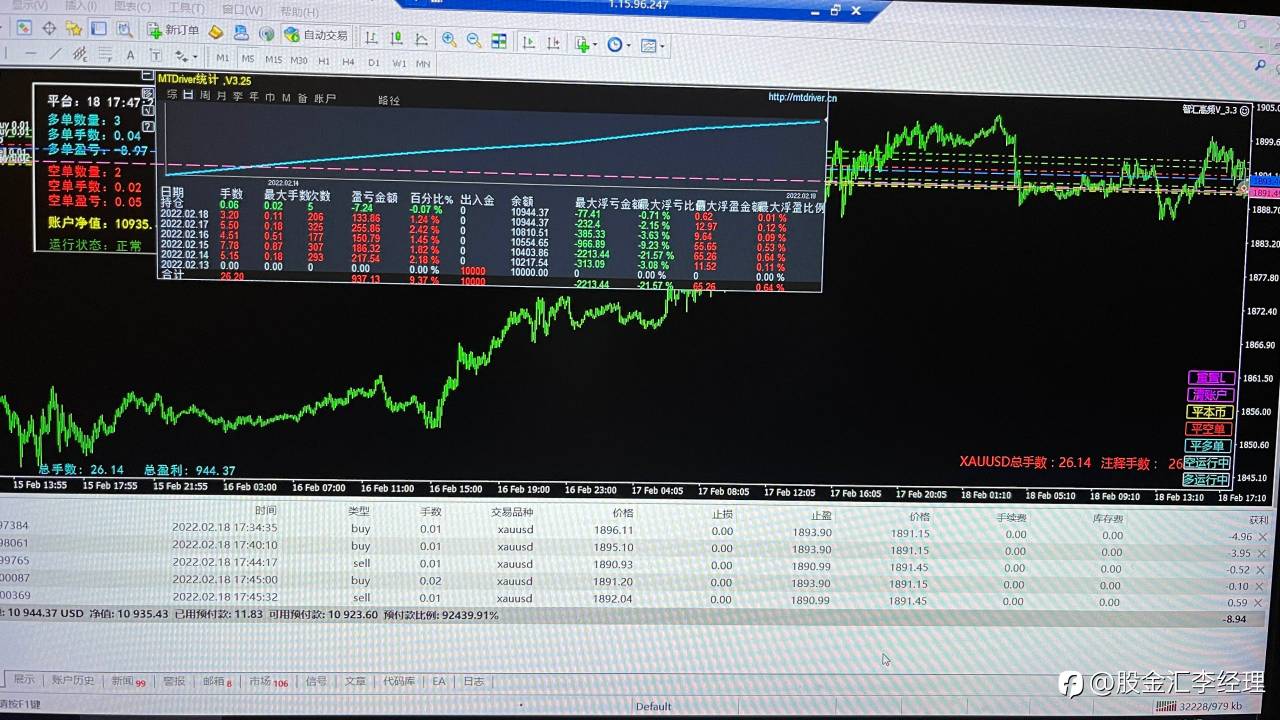
Task: Click the green signal radio icon
Action: [266, 34]
